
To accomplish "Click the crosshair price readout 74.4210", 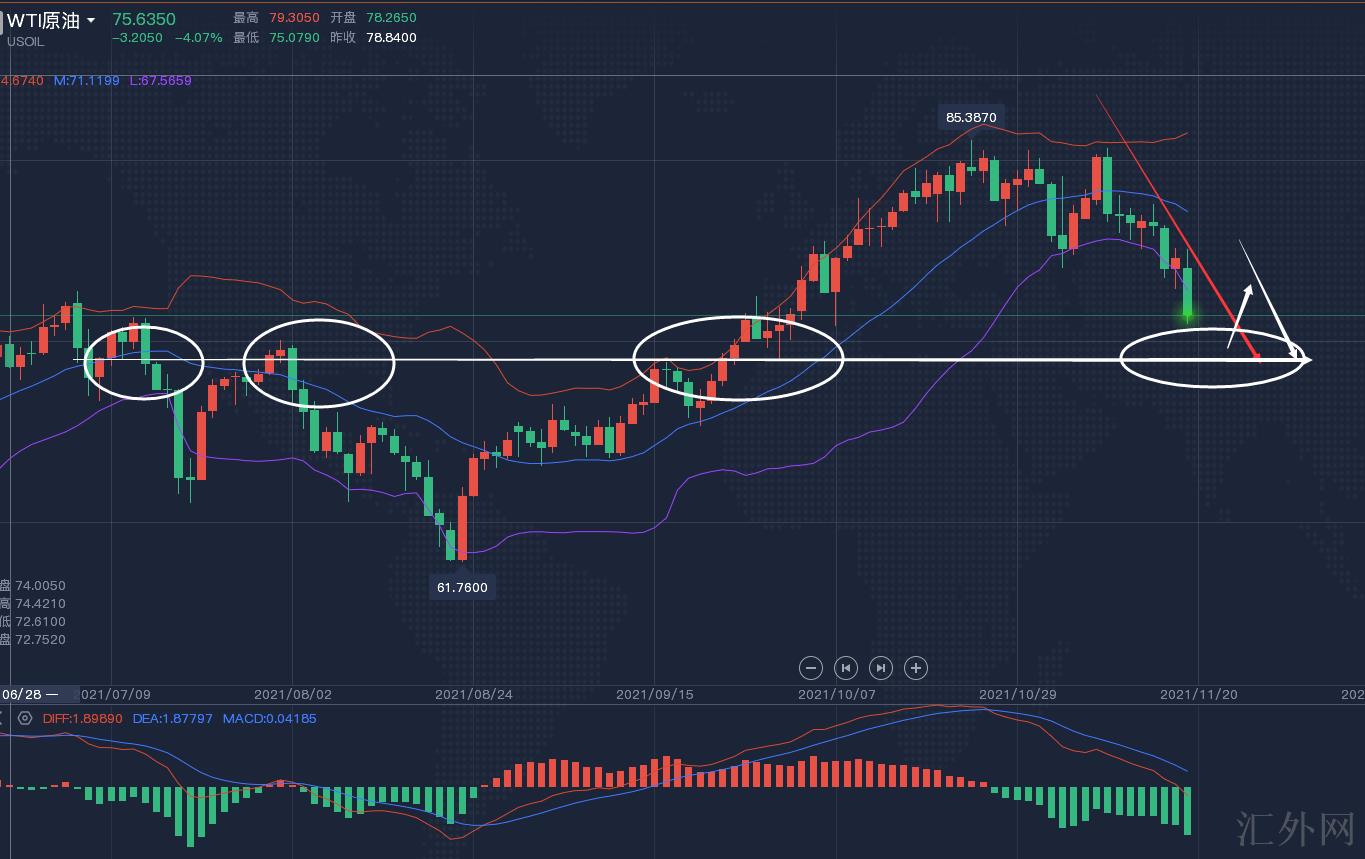I will pyautogui.click(x=38, y=604).
